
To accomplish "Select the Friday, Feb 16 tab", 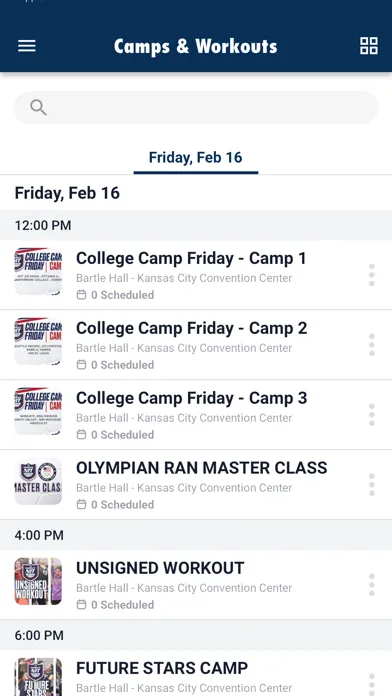I will point(195,158).
